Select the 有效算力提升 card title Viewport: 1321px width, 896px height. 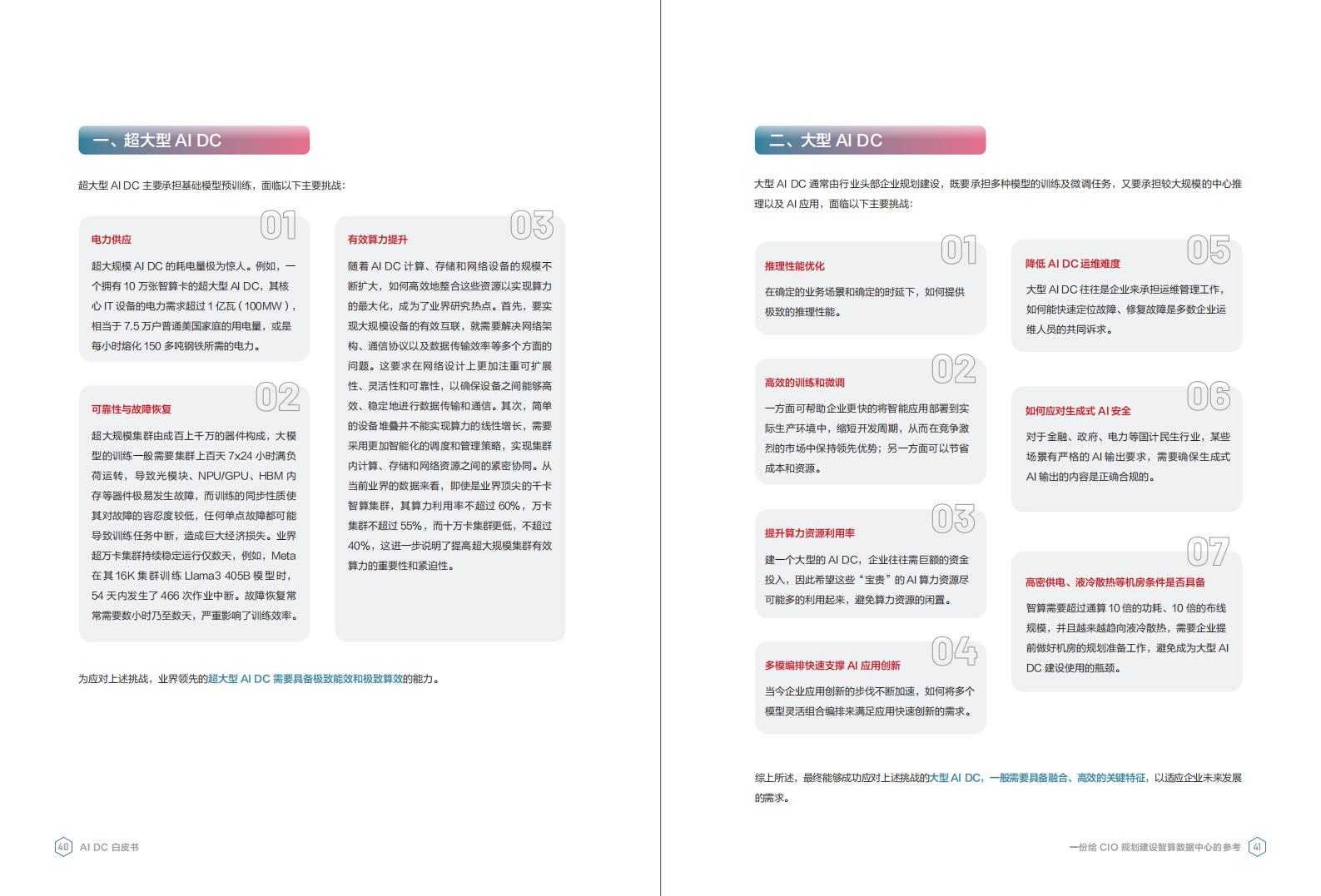(x=378, y=240)
